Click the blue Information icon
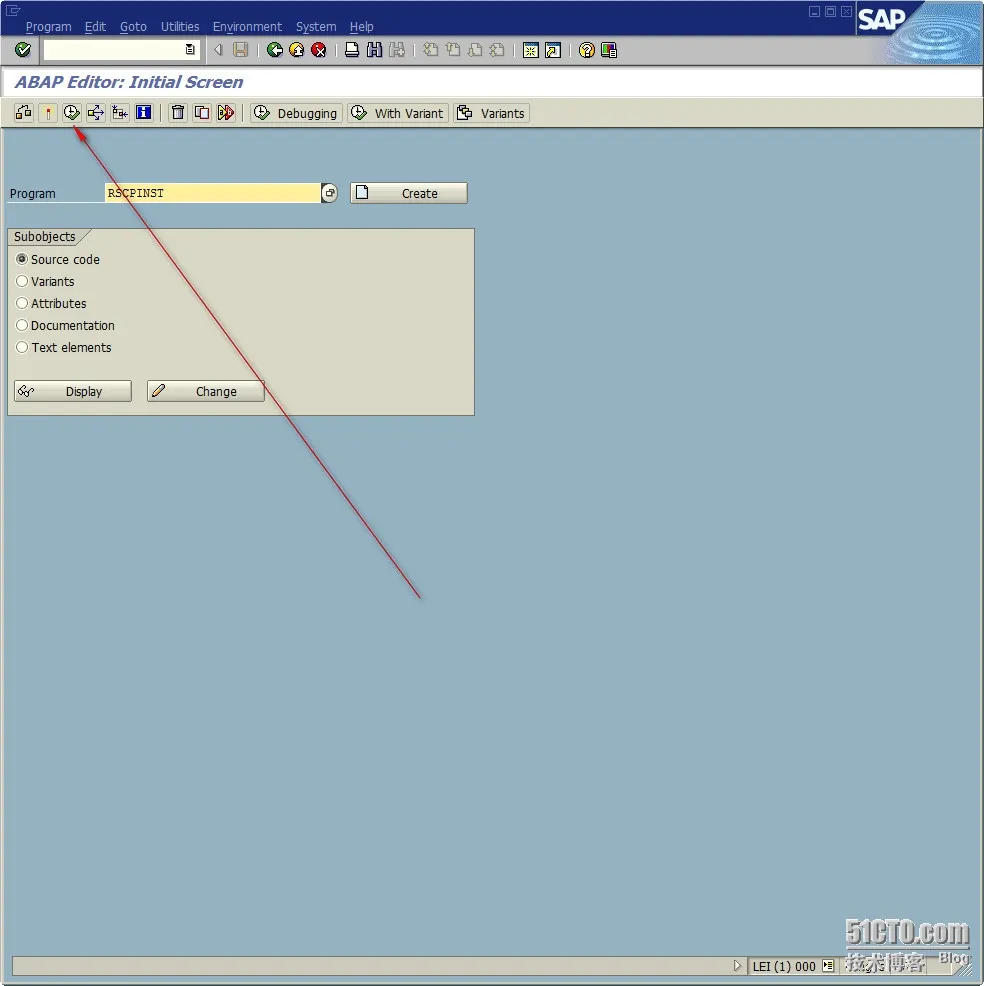984x986 pixels. pyautogui.click(x=144, y=113)
